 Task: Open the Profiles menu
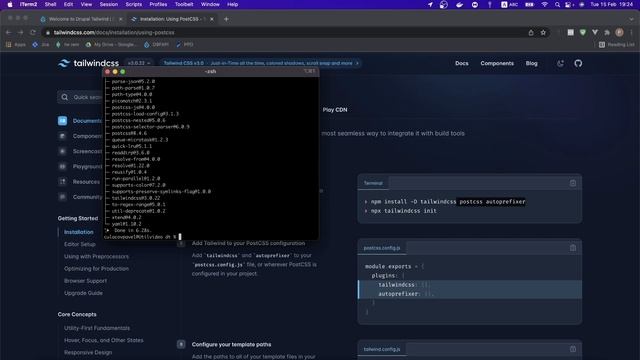point(158,4)
